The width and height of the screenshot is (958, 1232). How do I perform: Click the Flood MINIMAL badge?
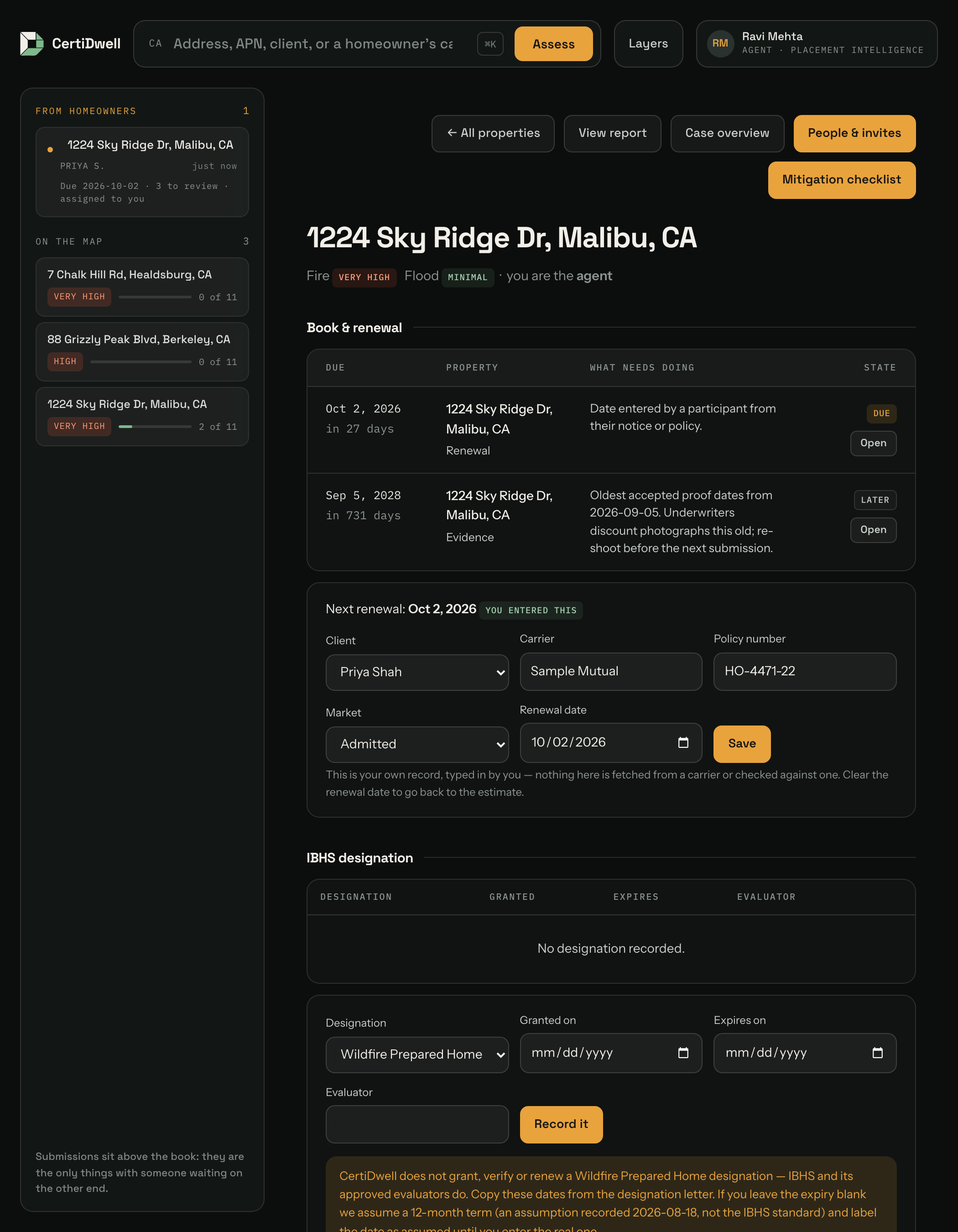[x=468, y=277]
